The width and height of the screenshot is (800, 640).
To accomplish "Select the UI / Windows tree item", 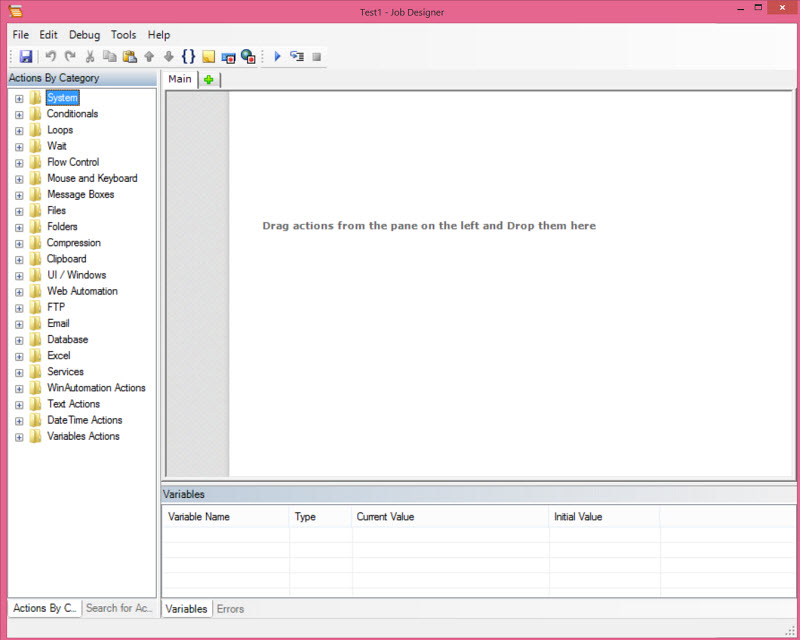I will point(77,275).
